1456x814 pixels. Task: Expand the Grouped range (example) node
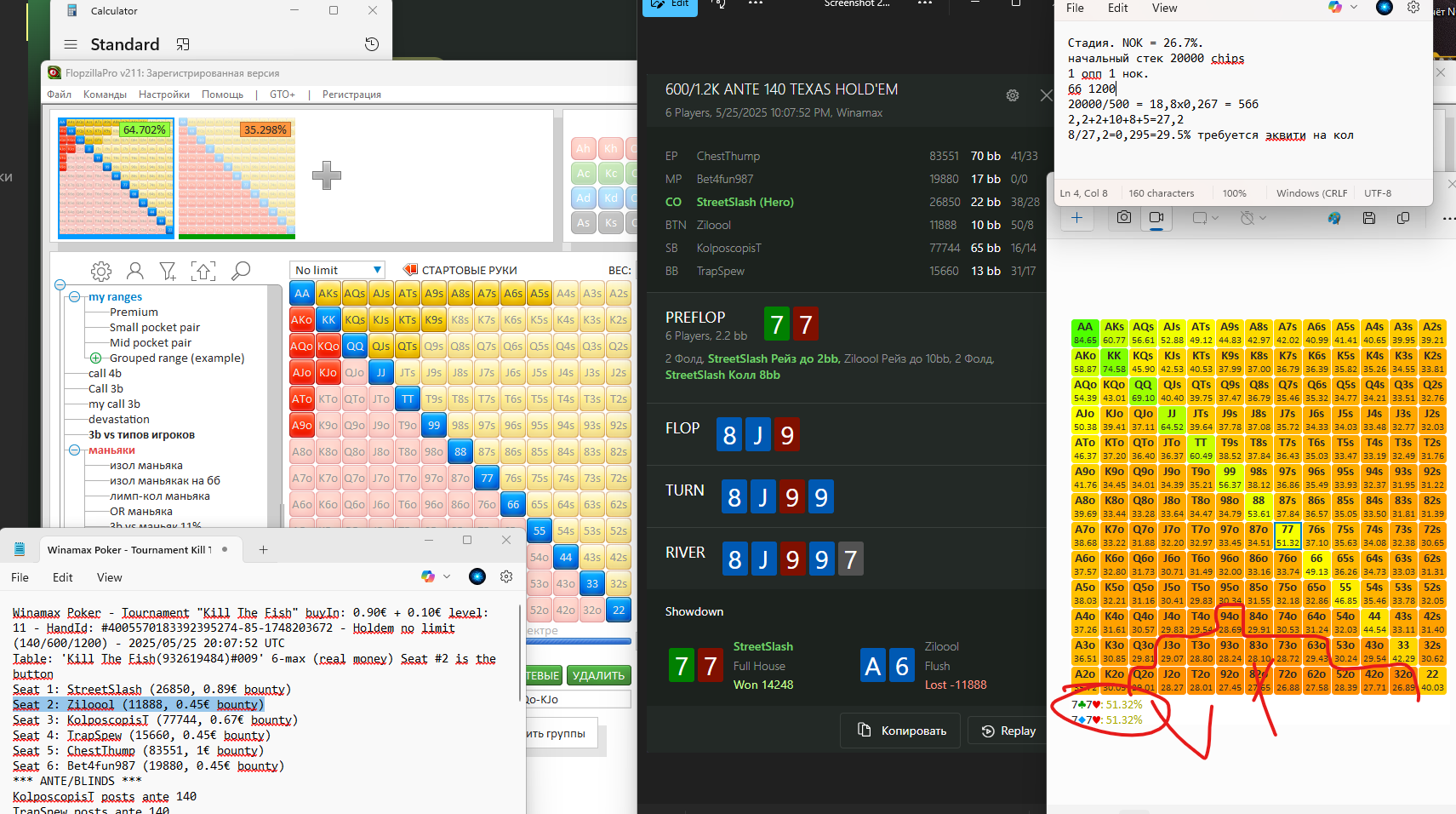point(95,358)
